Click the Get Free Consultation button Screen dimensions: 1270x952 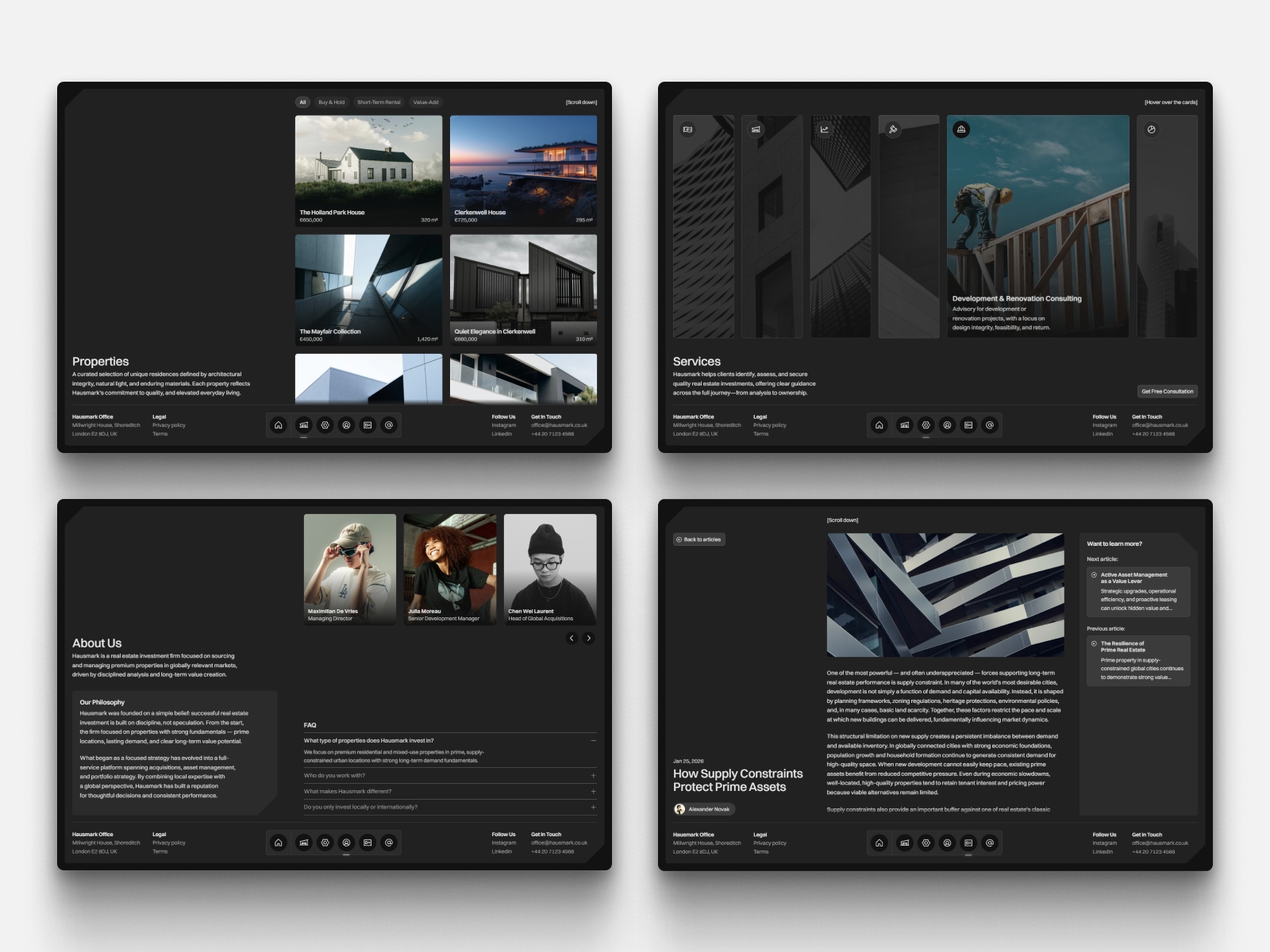tap(1167, 391)
